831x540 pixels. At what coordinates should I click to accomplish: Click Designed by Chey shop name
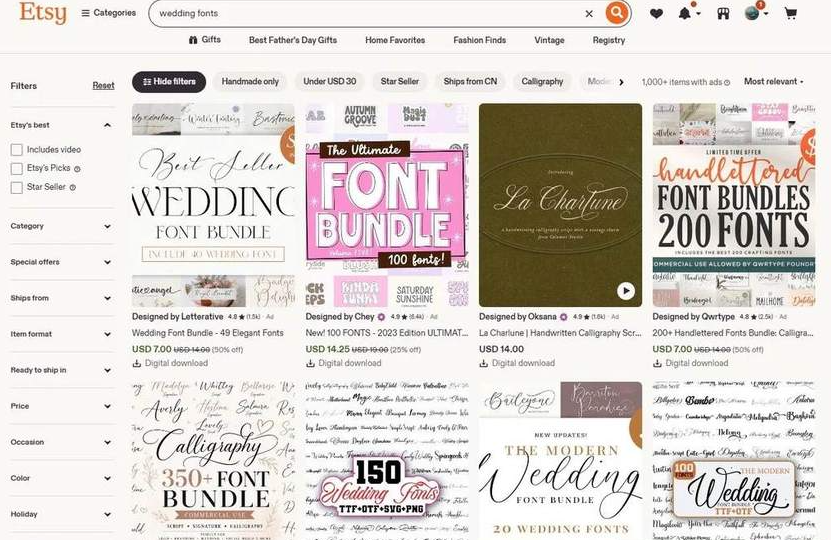click(340, 317)
